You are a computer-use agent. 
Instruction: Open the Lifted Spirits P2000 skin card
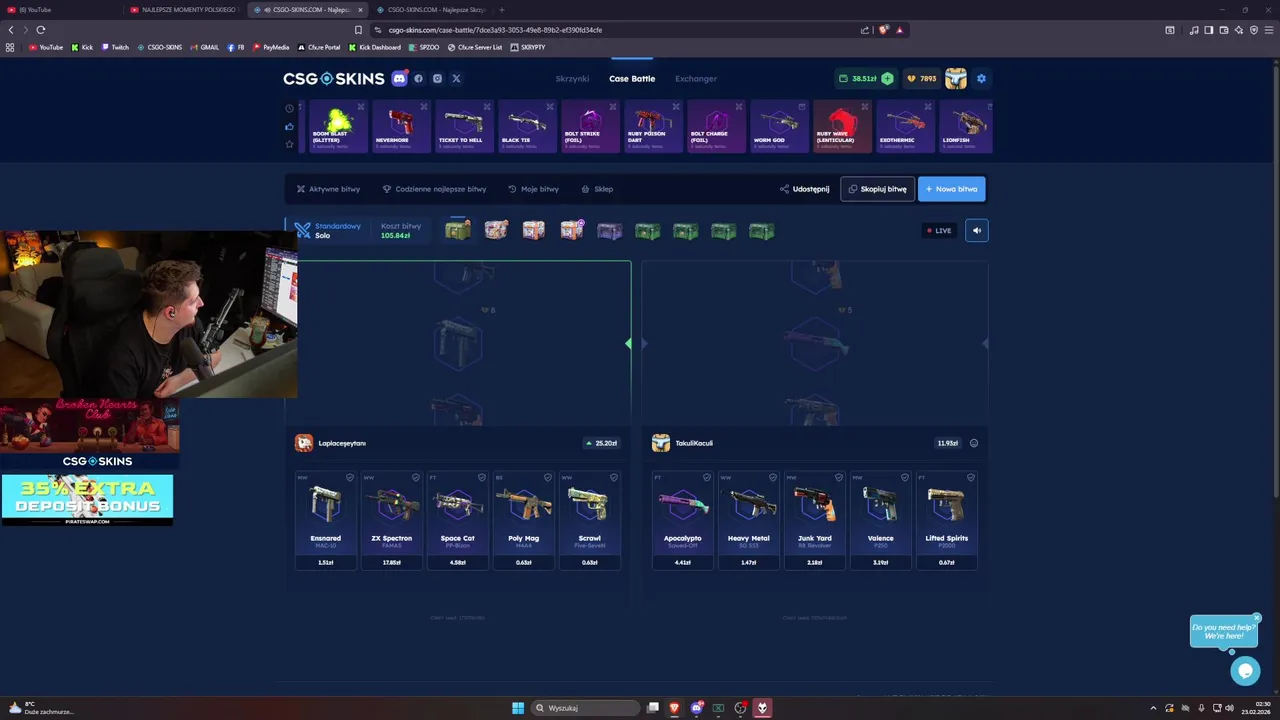(946, 520)
